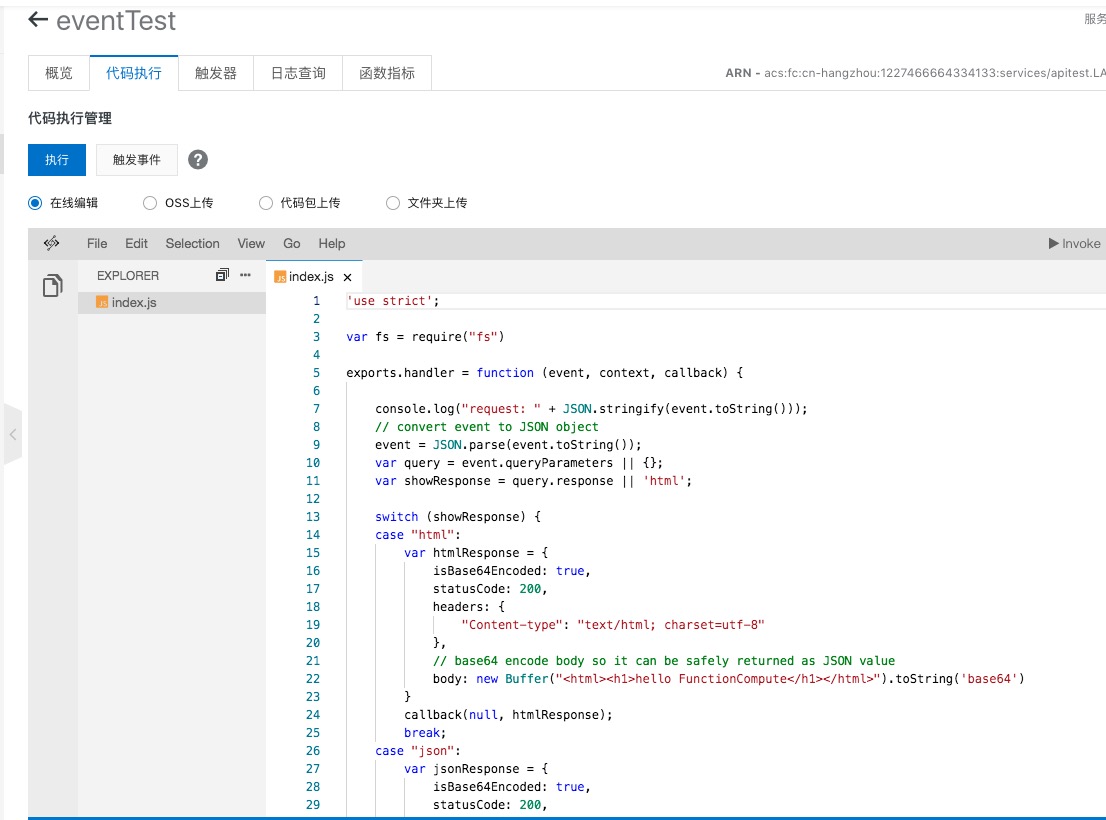Click the EXPLORER panel header
The image size is (1106, 820).
[x=128, y=276]
